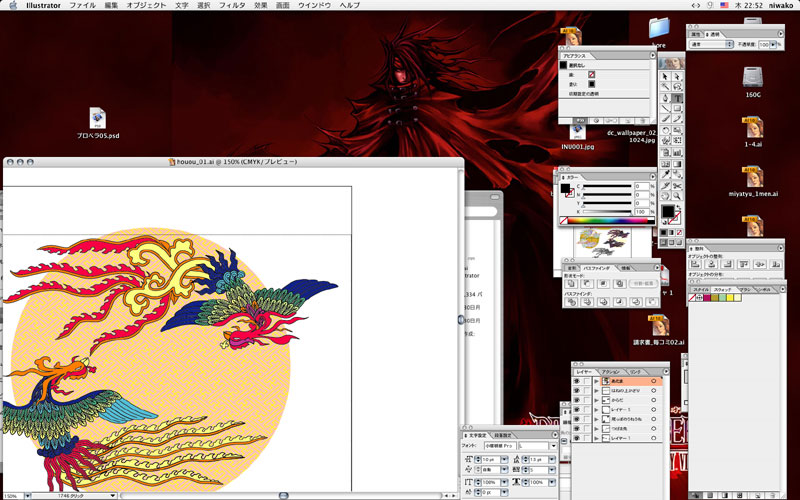Viewport: 800px width, 500px height.
Task: Click the Minus Back icon in Pathfinder
Action: tap(652, 302)
